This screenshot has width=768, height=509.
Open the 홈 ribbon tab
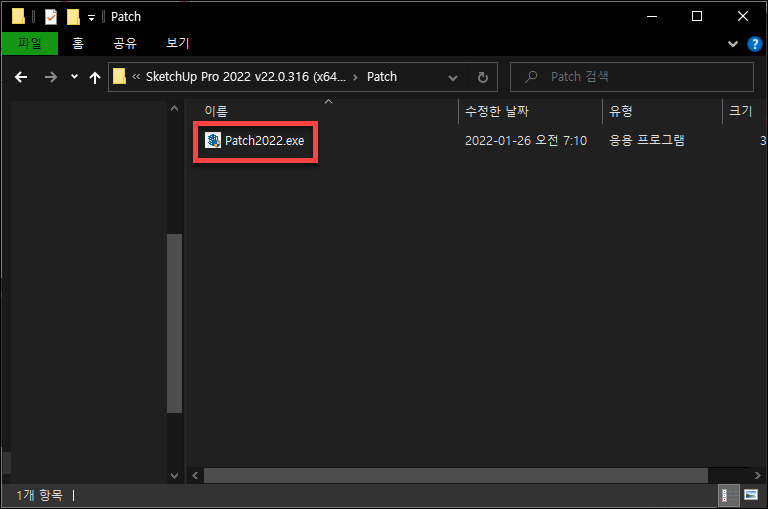[x=78, y=43]
